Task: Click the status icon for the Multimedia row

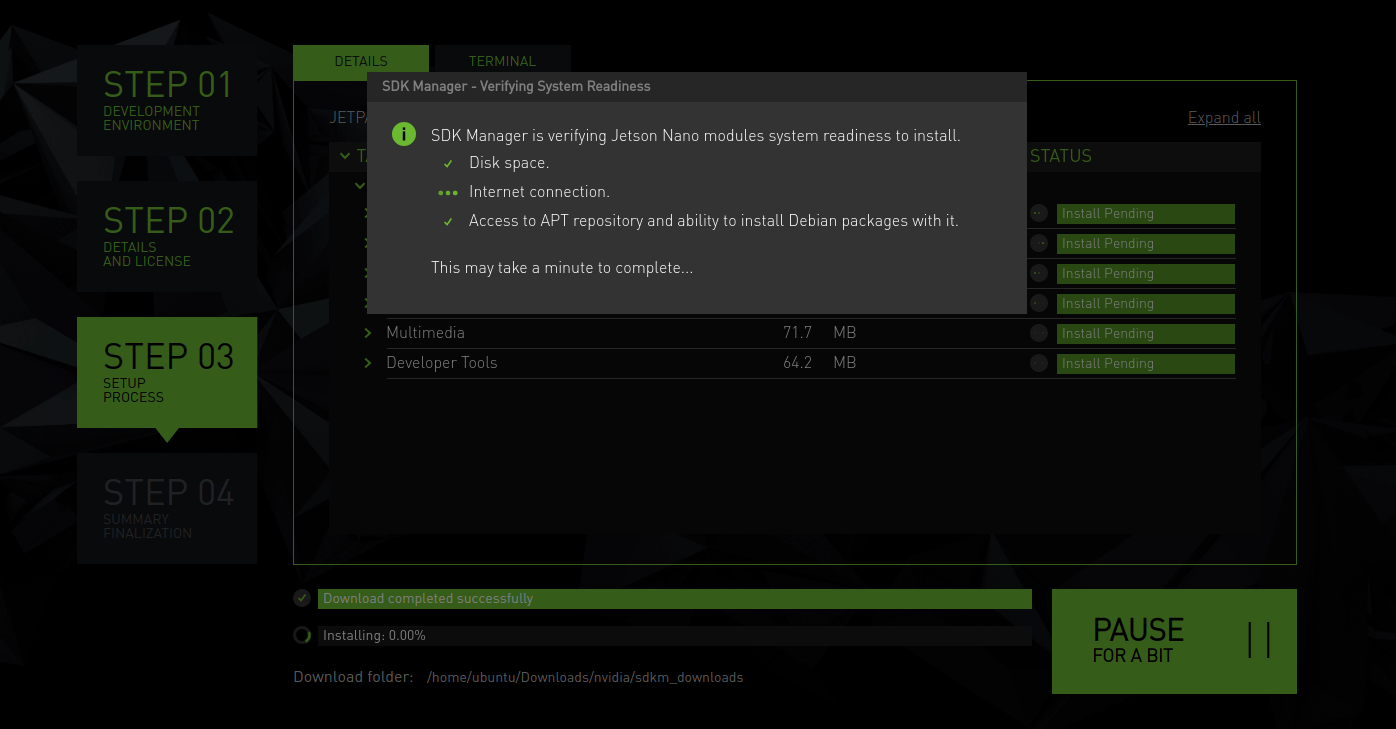Action: point(1039,333)
